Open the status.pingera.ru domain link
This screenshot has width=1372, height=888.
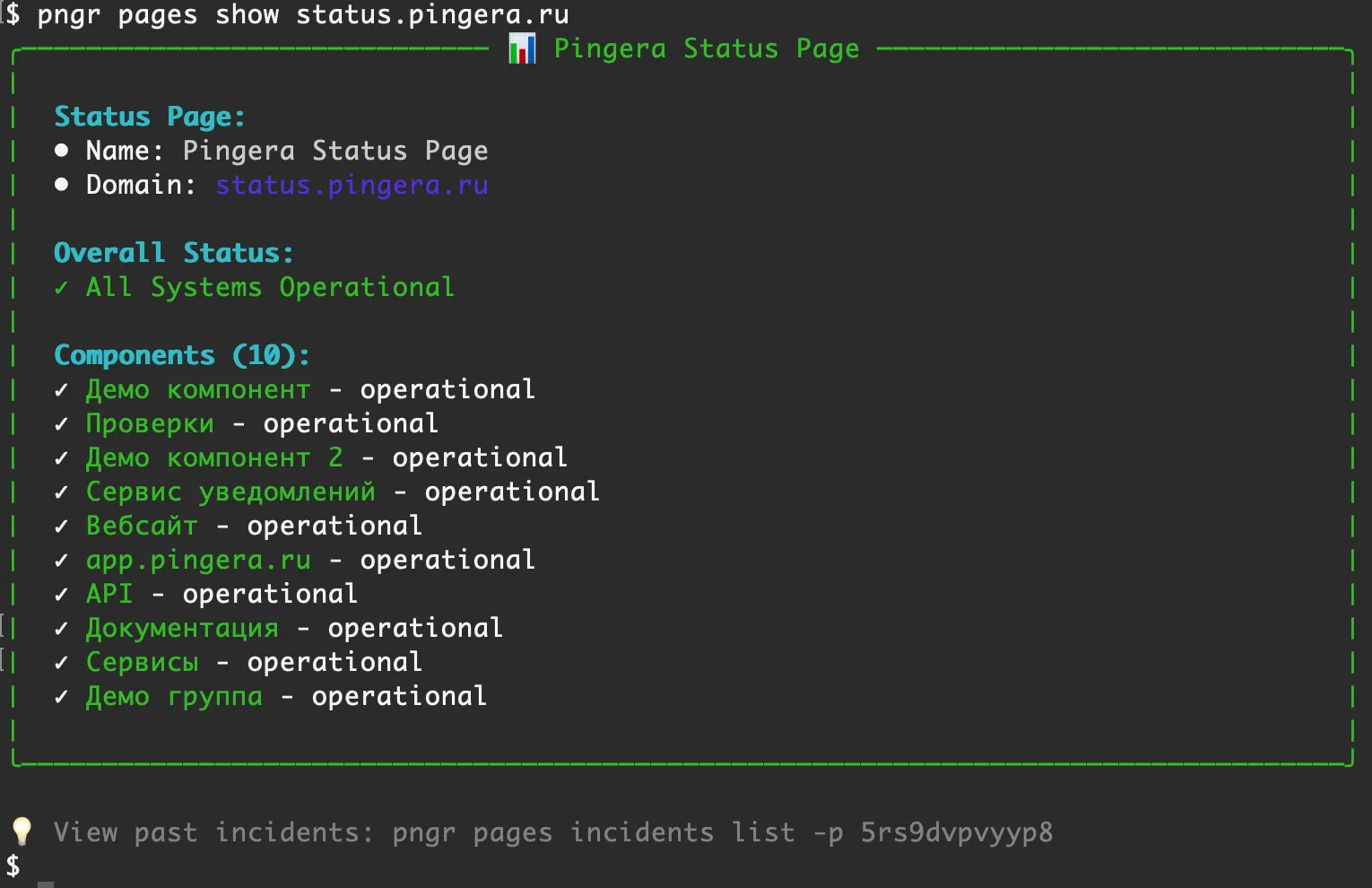[x=352, y=186]
